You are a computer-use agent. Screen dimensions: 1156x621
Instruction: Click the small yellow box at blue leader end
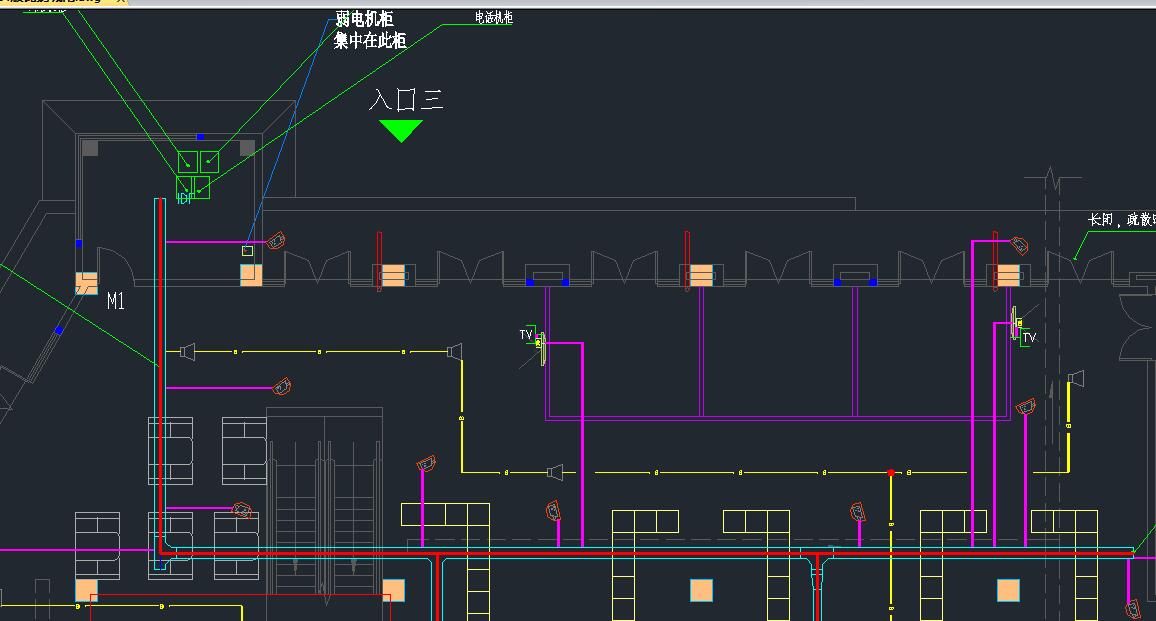[x=248, y=251]
